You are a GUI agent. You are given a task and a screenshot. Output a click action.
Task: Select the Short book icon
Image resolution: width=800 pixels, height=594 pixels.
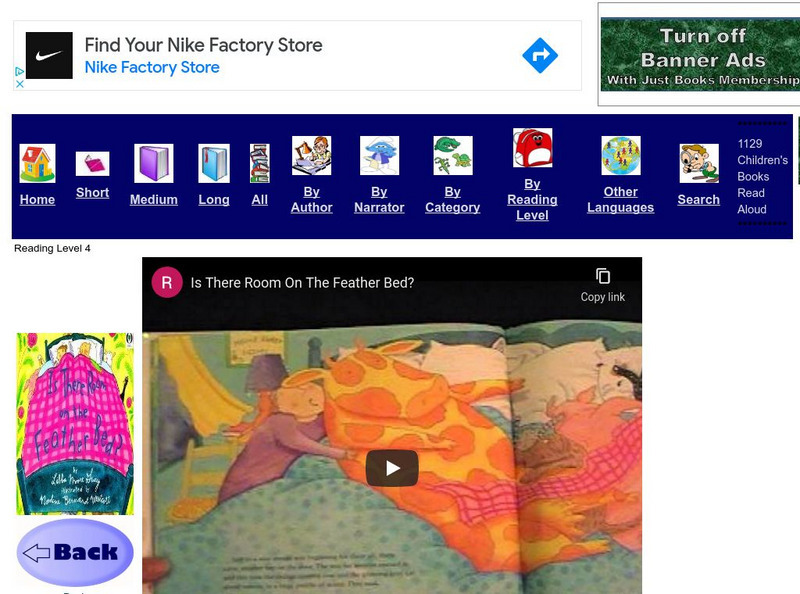[92, 164]
